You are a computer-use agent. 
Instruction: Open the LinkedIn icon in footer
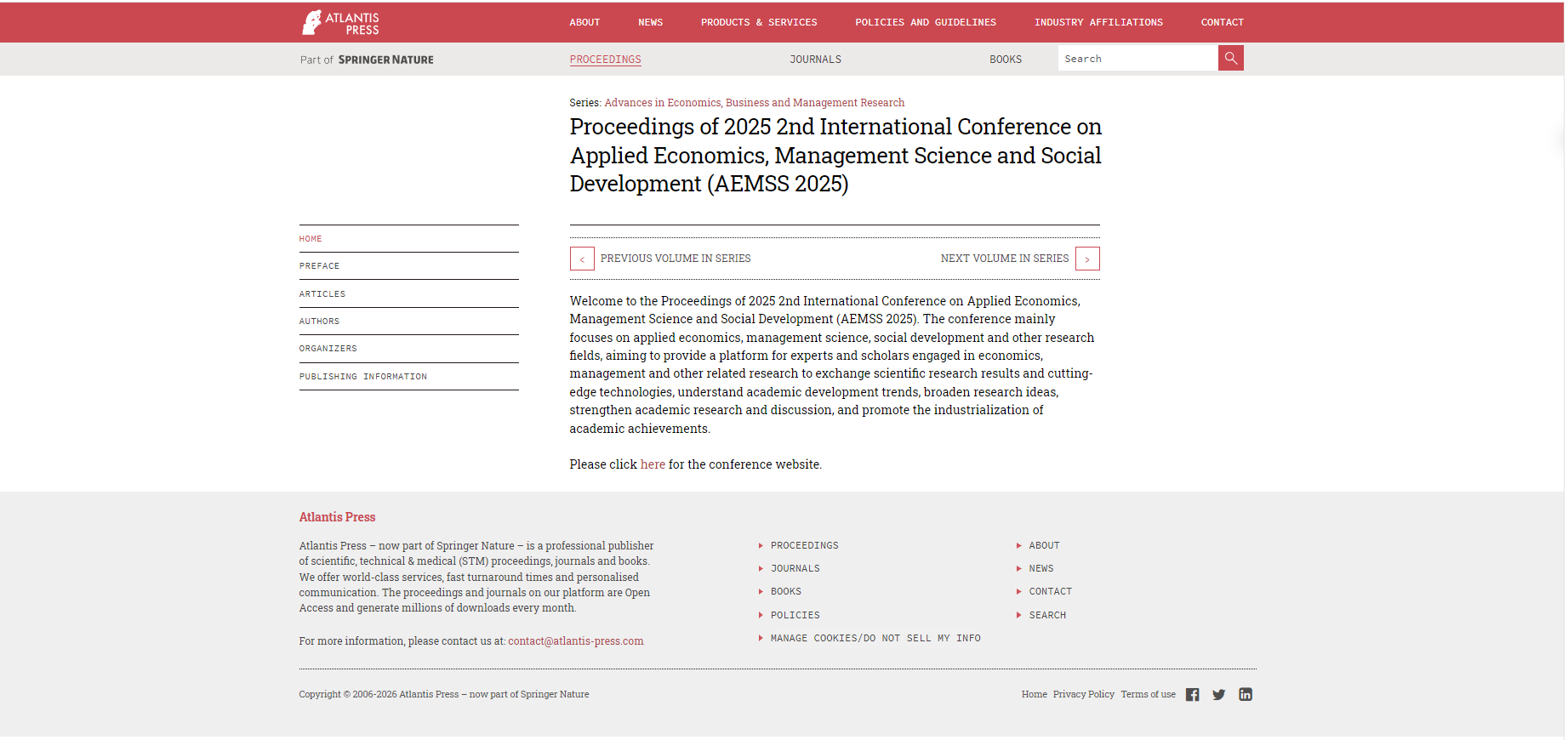(x=1246, y=695)
